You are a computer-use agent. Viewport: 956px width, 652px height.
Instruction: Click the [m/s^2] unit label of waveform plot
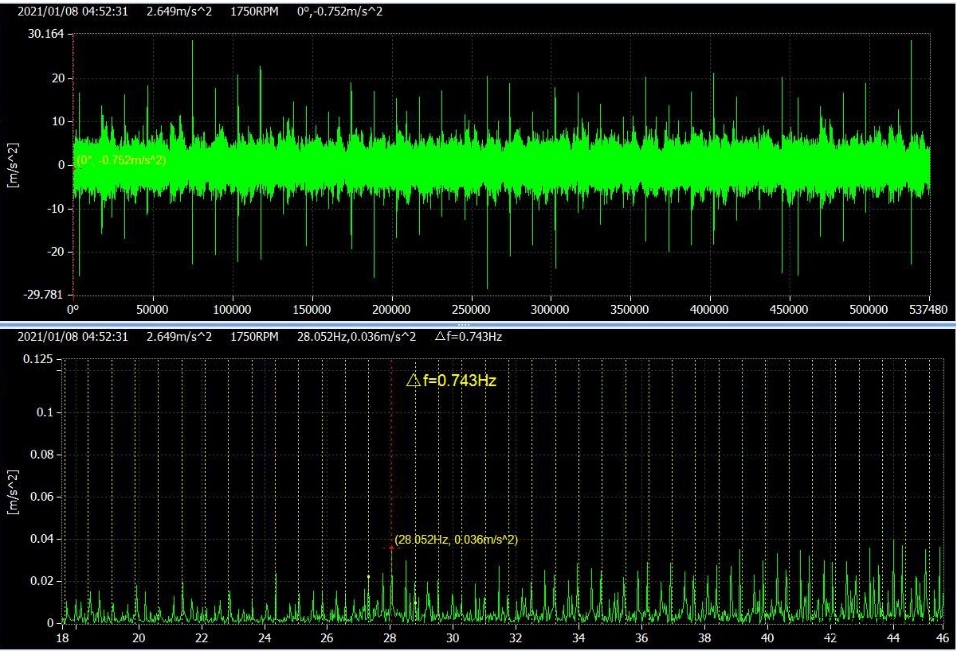click(x=12, y=164)
